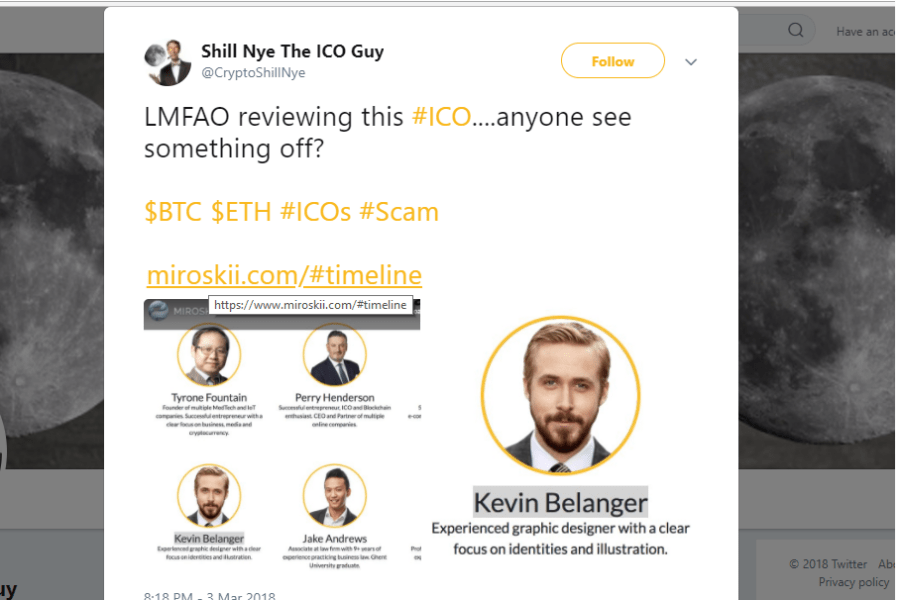Click the tweet timestamp 8:18 PM

[170, 596]
